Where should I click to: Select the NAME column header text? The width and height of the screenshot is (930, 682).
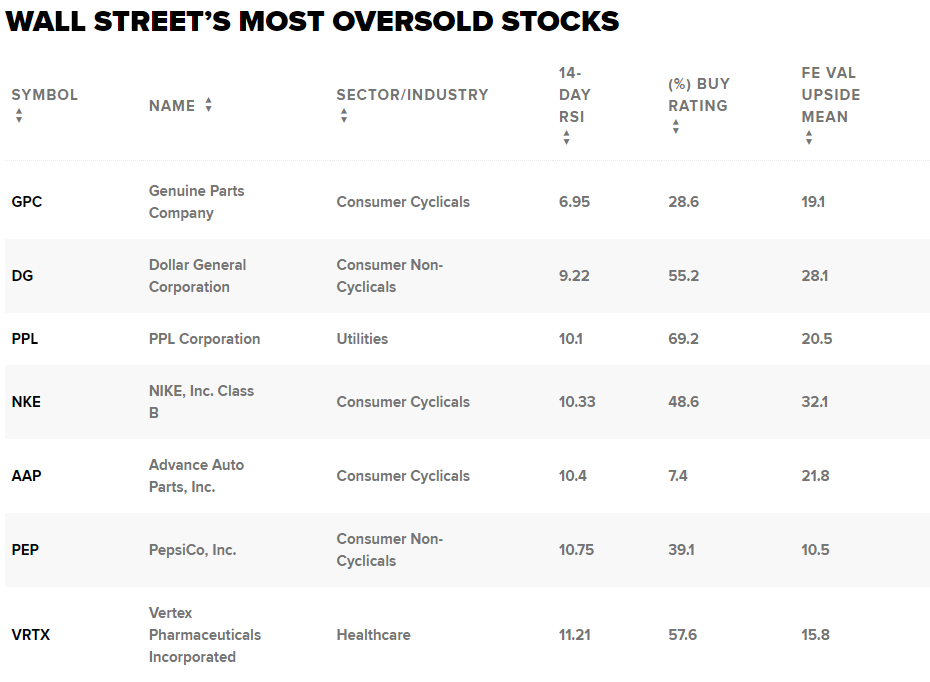click(x=172, y=106)
